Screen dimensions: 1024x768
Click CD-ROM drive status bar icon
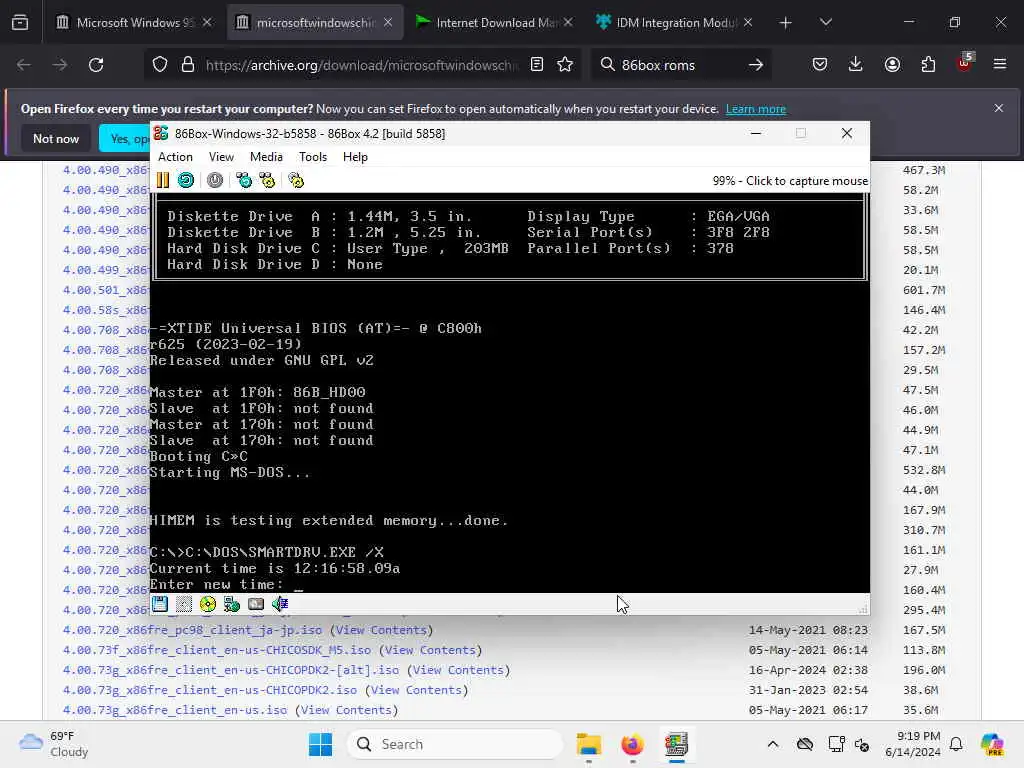click(208, 604)
